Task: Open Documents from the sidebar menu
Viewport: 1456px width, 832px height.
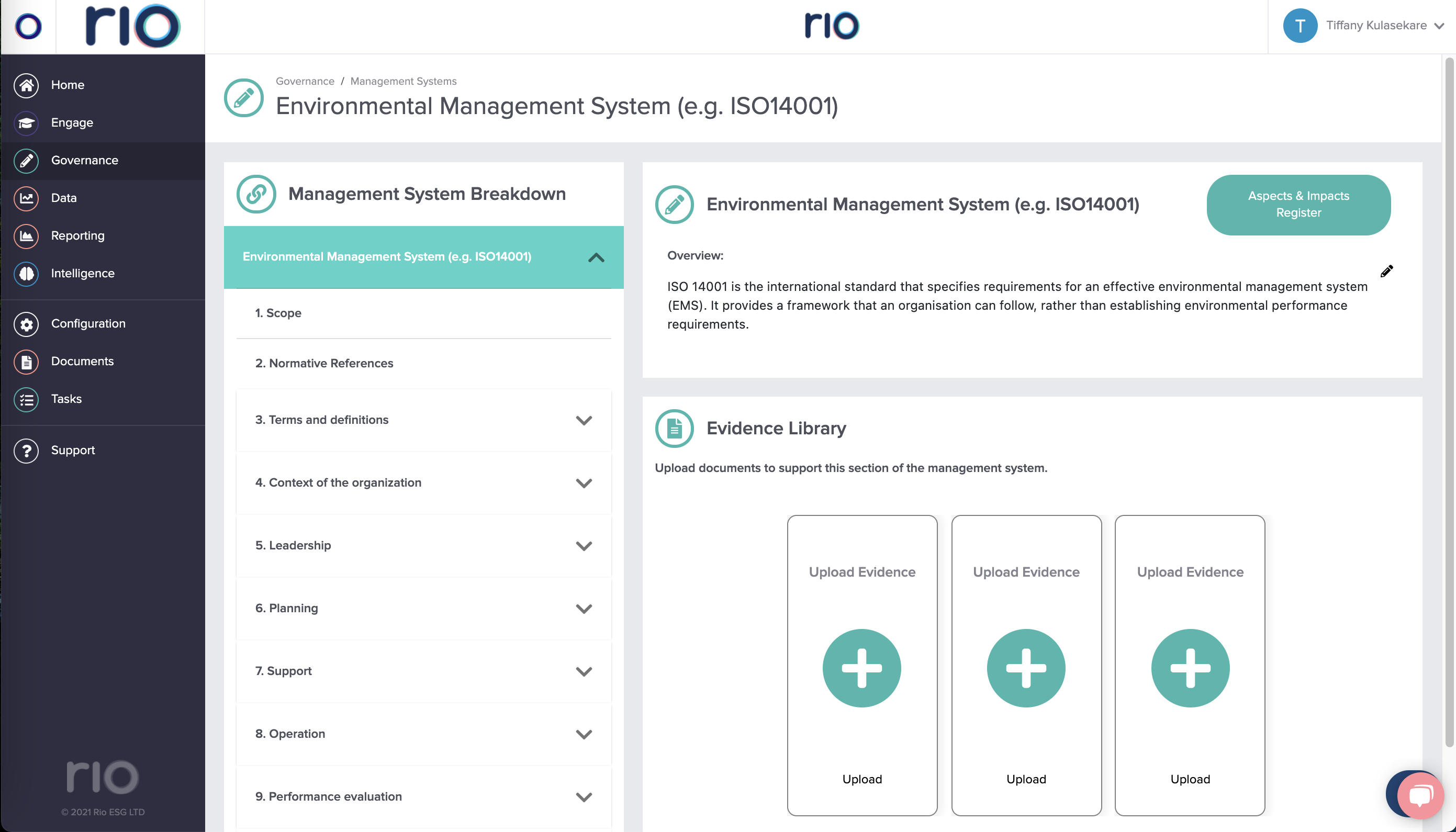Action: pos(82,362)
